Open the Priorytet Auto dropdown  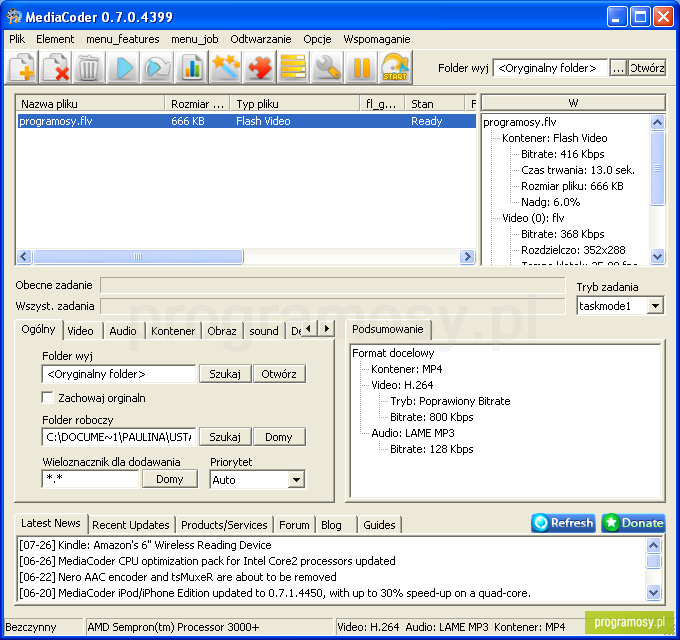click(x=296, y=480)
